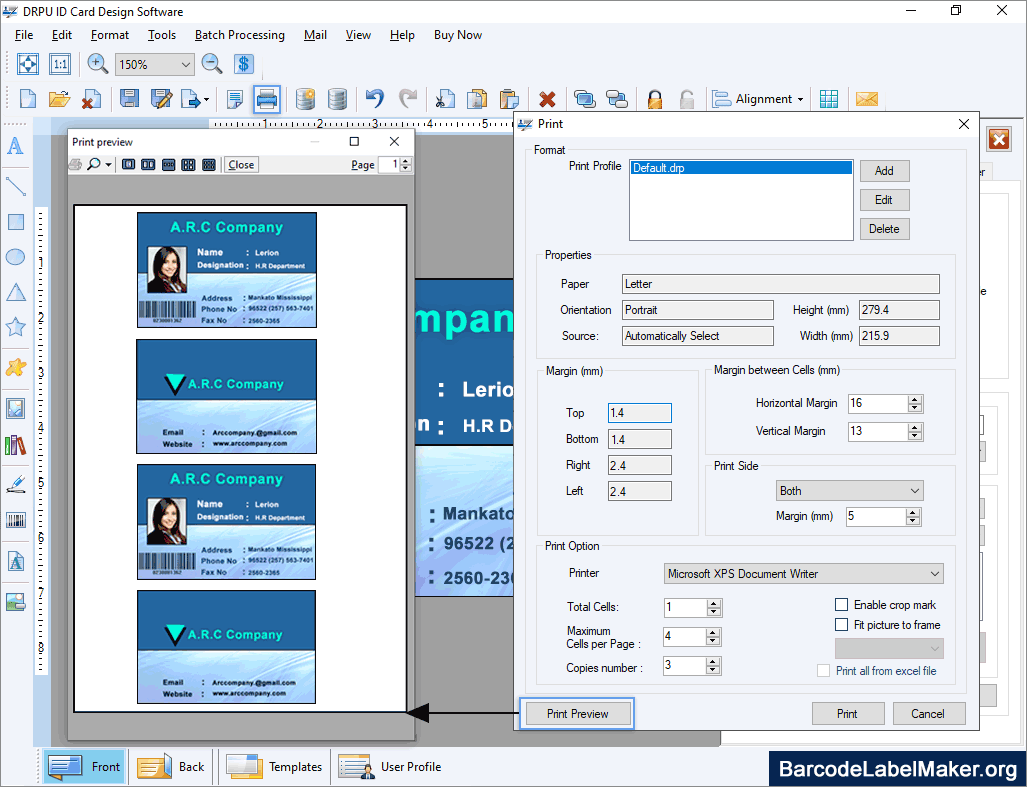Open the User Profile tab
The height and width of the screenshot is (787, 1027).
tap(390, 766)
